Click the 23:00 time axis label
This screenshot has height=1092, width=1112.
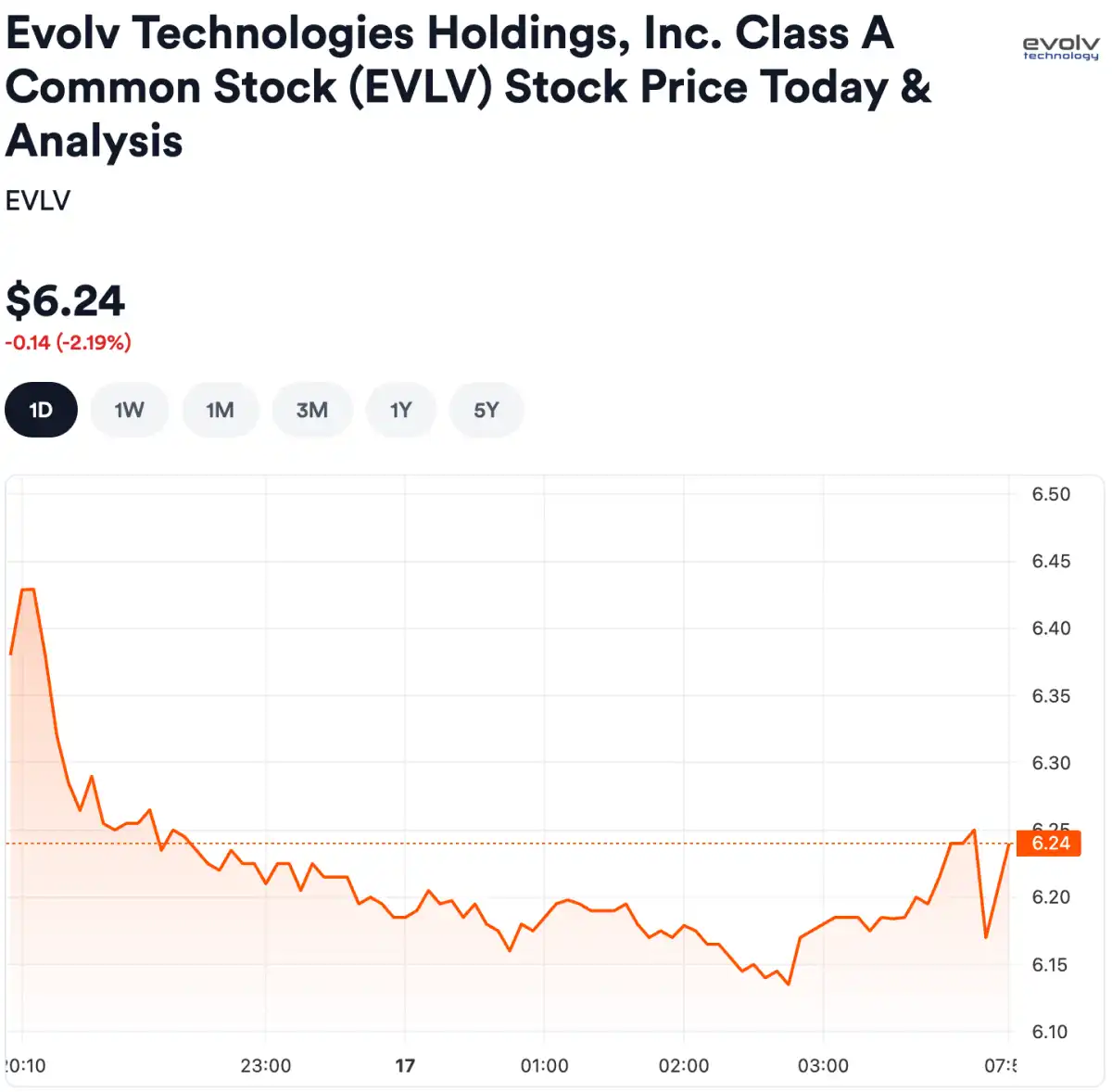coord(266,1065)
